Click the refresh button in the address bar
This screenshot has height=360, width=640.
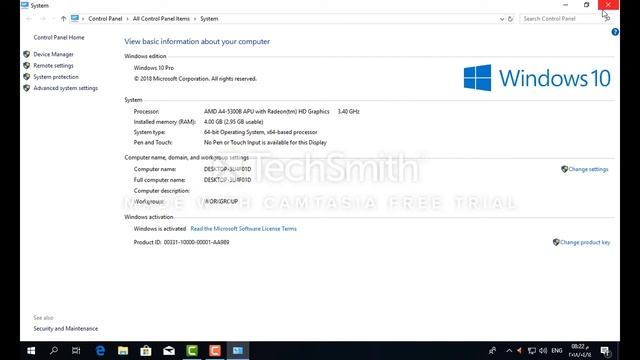click(x=510, y=19)
